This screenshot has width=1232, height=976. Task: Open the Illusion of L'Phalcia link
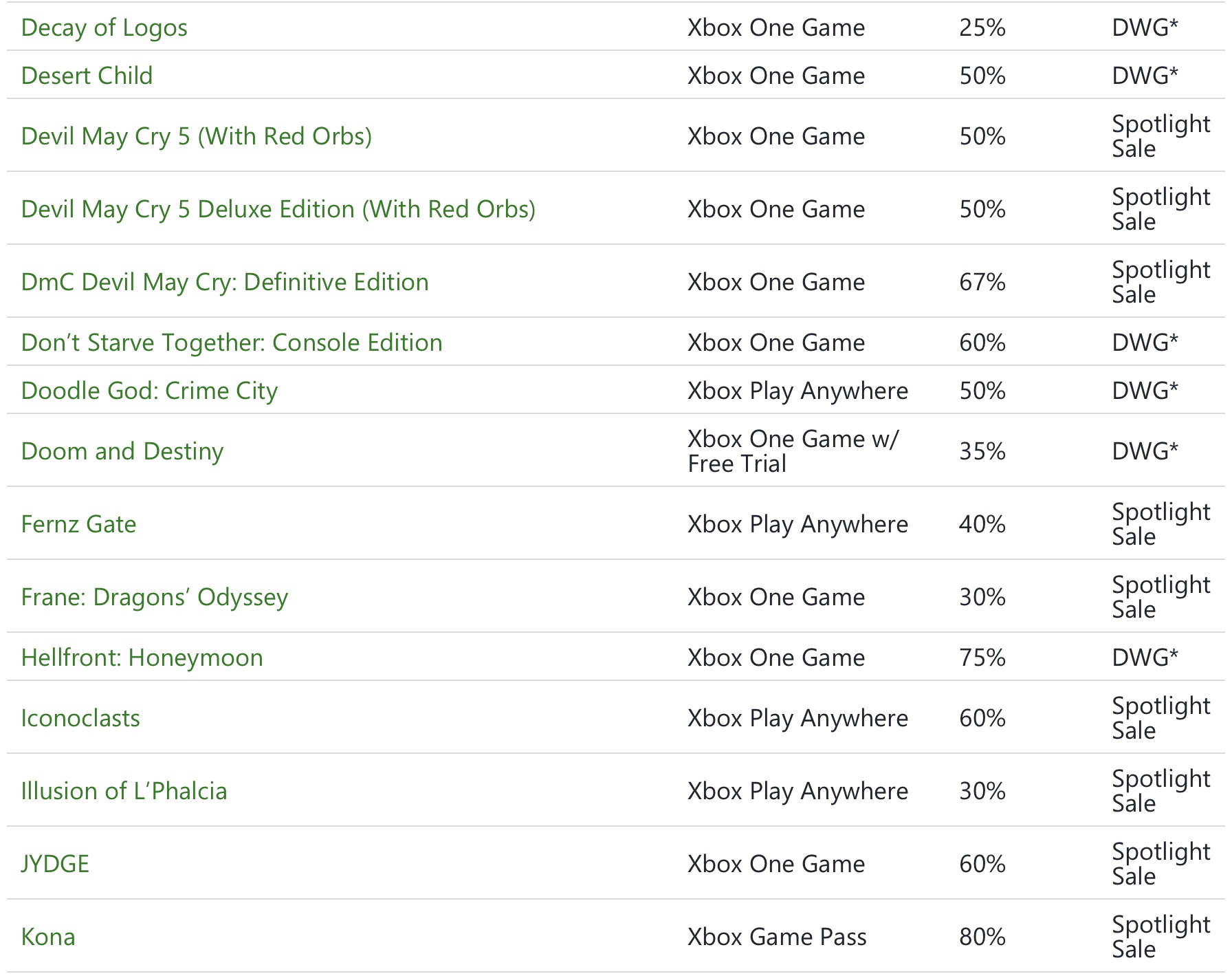[124, 791]
